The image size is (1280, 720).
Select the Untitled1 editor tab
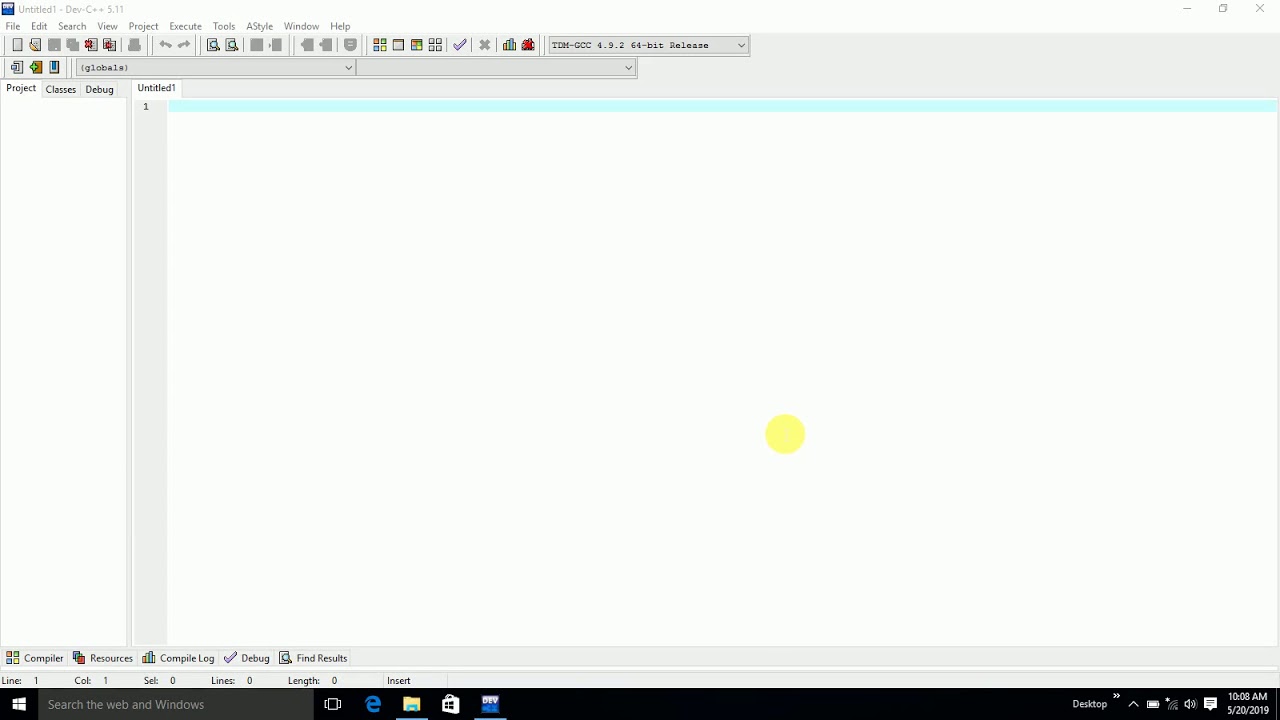(x=156, y=88)
